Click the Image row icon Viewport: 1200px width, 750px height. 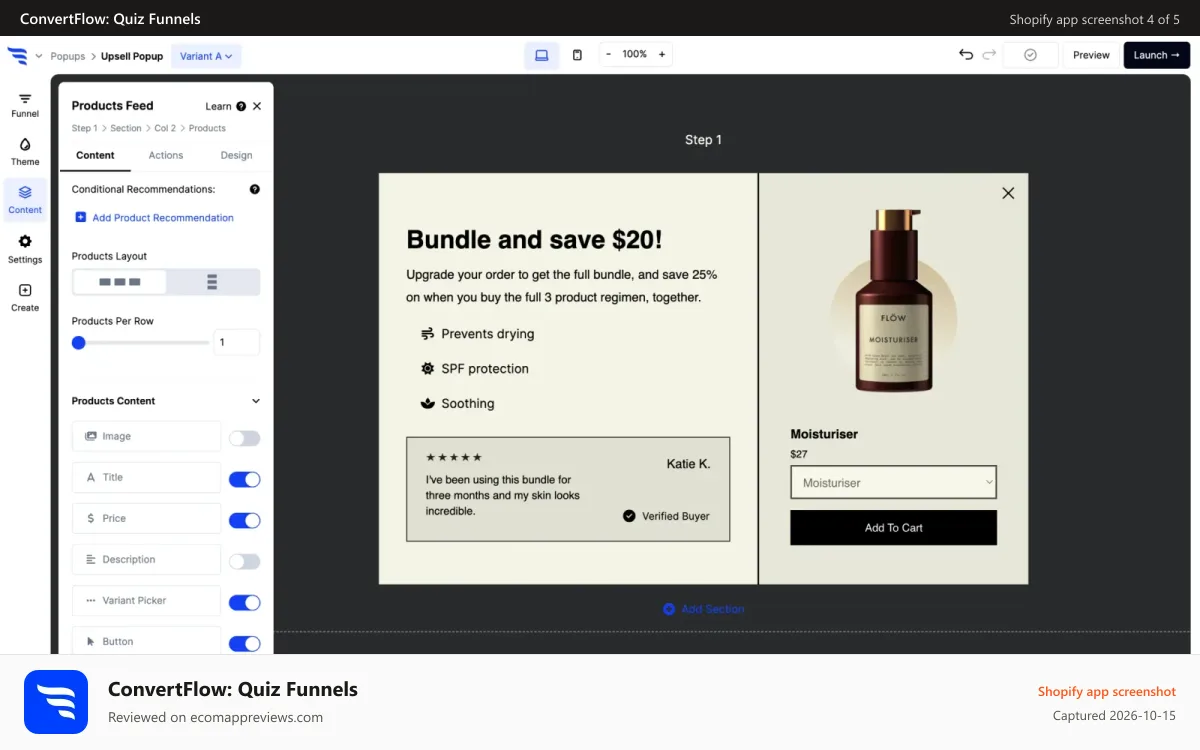click(x=90, y=436)
